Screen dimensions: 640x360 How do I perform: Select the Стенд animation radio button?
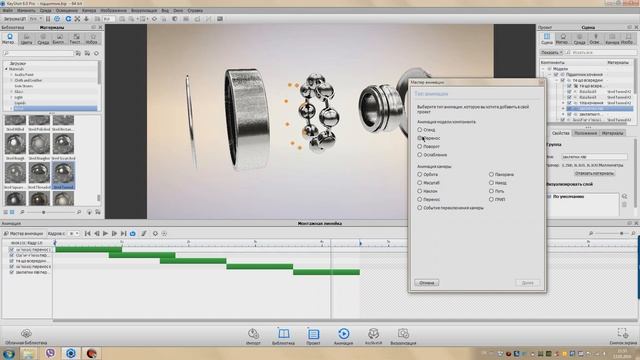point(420,129)
